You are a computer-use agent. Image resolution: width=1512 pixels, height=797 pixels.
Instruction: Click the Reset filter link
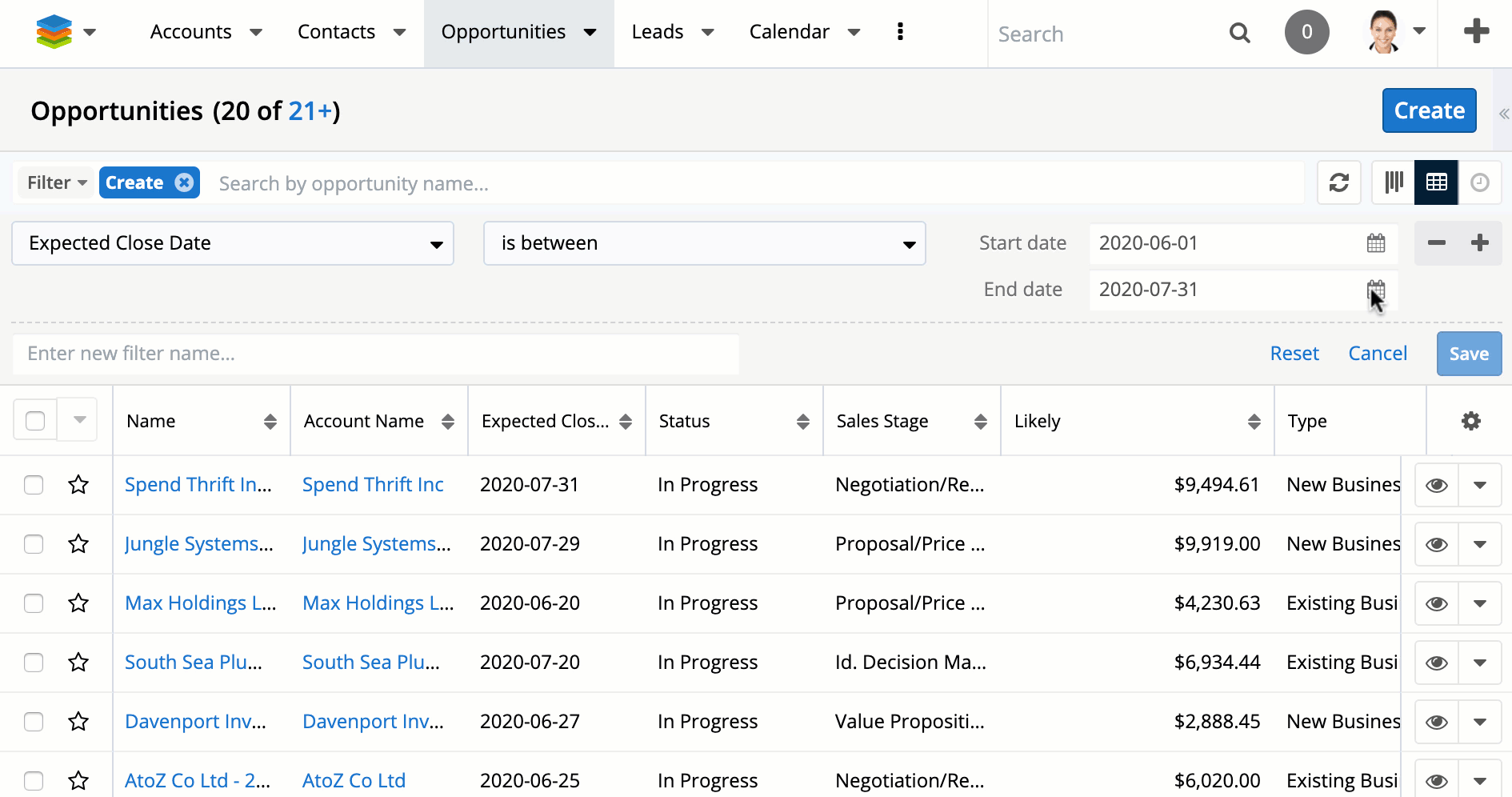coord(1294,354)
